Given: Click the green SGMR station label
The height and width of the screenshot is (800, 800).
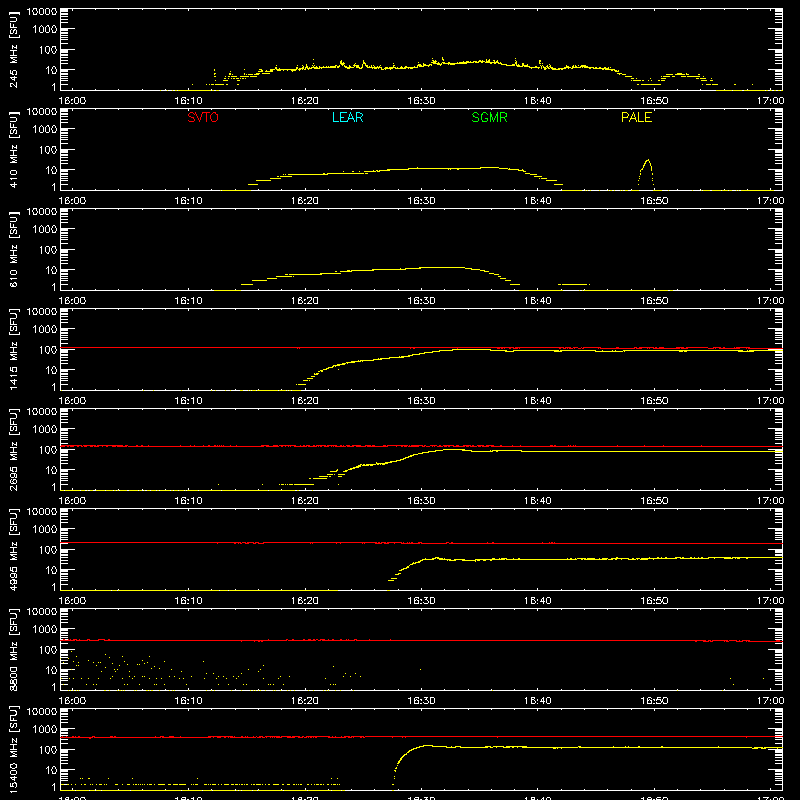Looking at the screenshot, I should point(489,117).
